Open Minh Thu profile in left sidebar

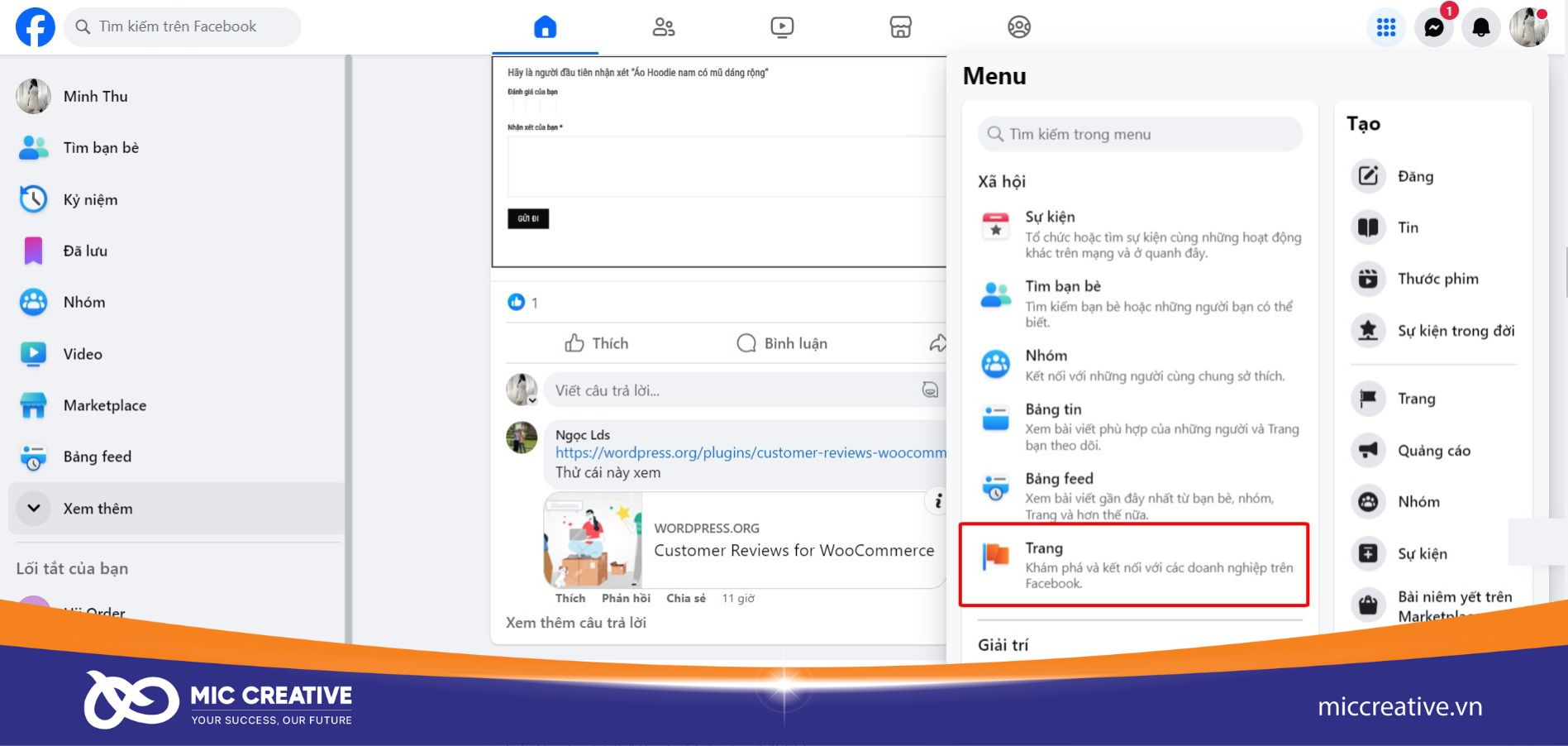point(176,97)
